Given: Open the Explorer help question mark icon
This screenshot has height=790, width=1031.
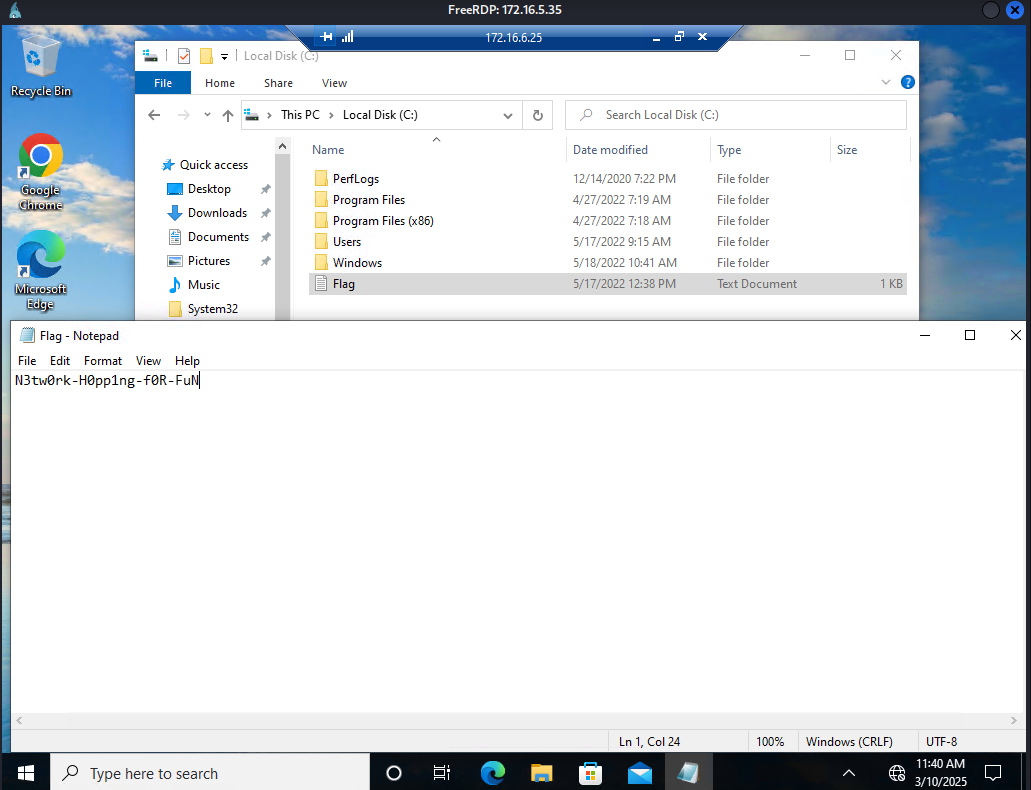Looking at the screenshot, I should click(908, 83).
